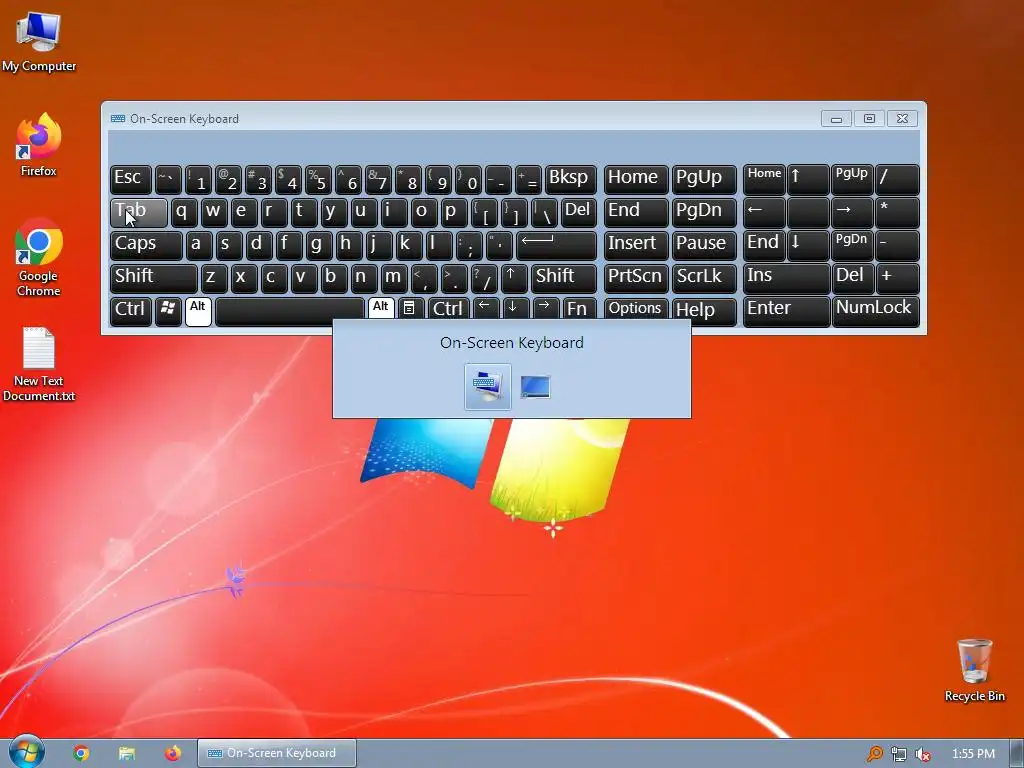Click the numpad up arrow key
The width and height of the screenshot is (1024, 768).
click(x=808, y=179)
